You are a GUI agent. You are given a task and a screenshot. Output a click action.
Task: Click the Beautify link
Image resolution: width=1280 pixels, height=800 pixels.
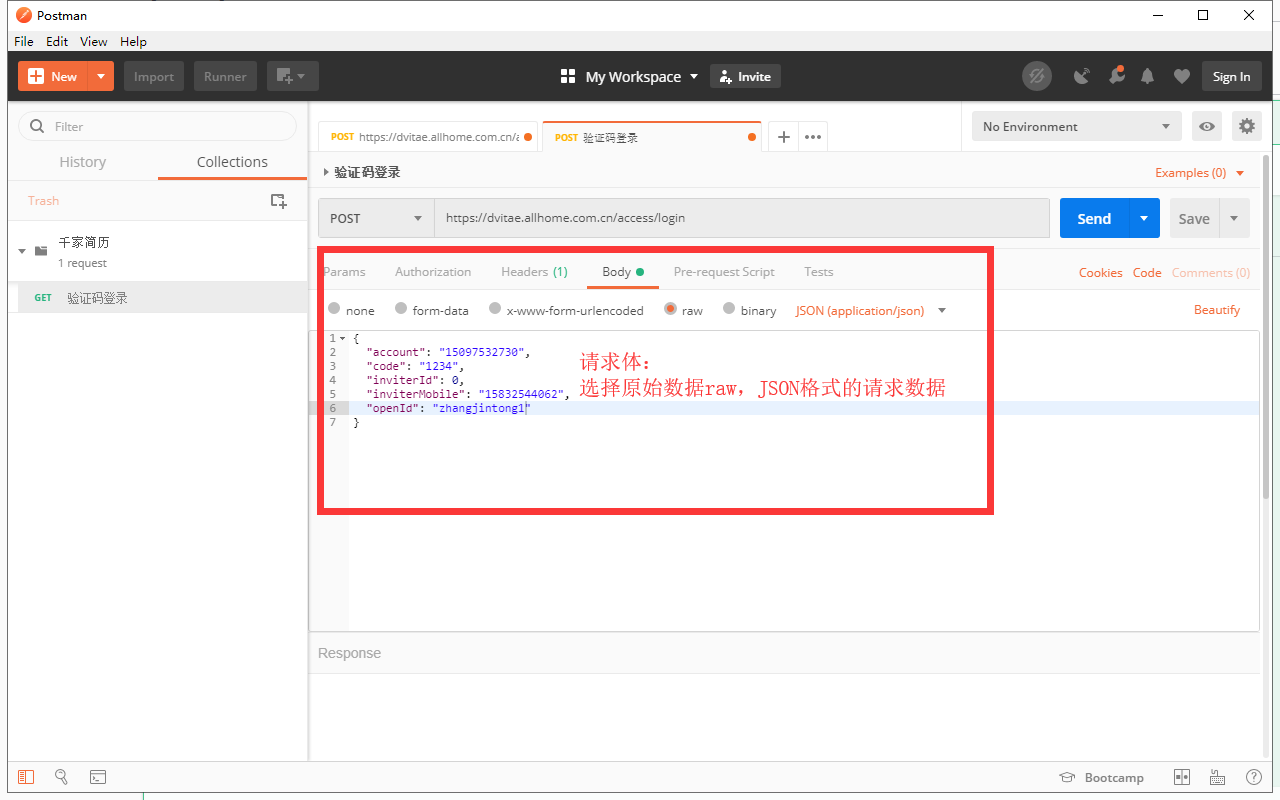(x=1217, y=310)
